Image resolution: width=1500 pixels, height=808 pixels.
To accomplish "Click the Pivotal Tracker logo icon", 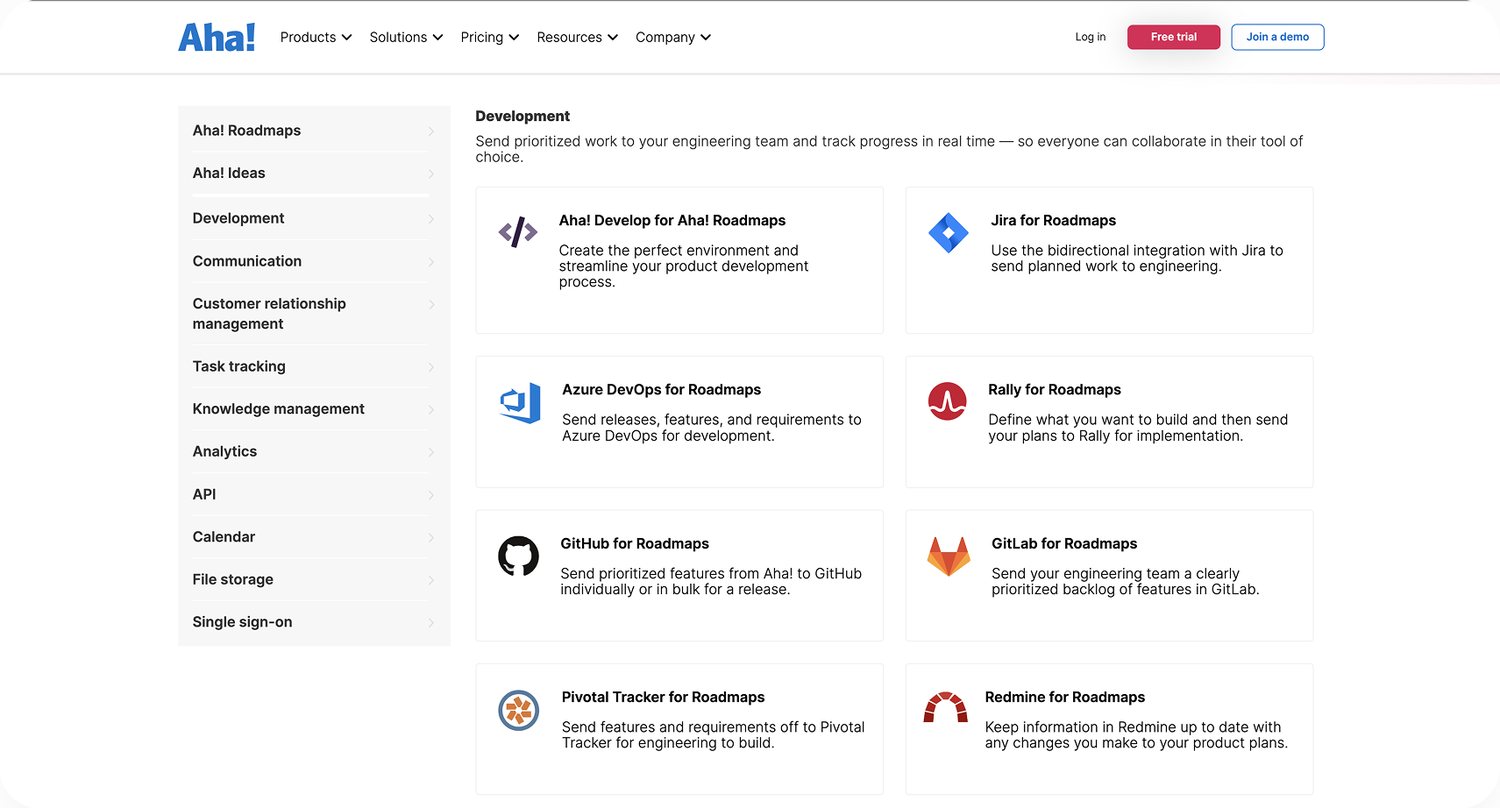I will (519, 710).
